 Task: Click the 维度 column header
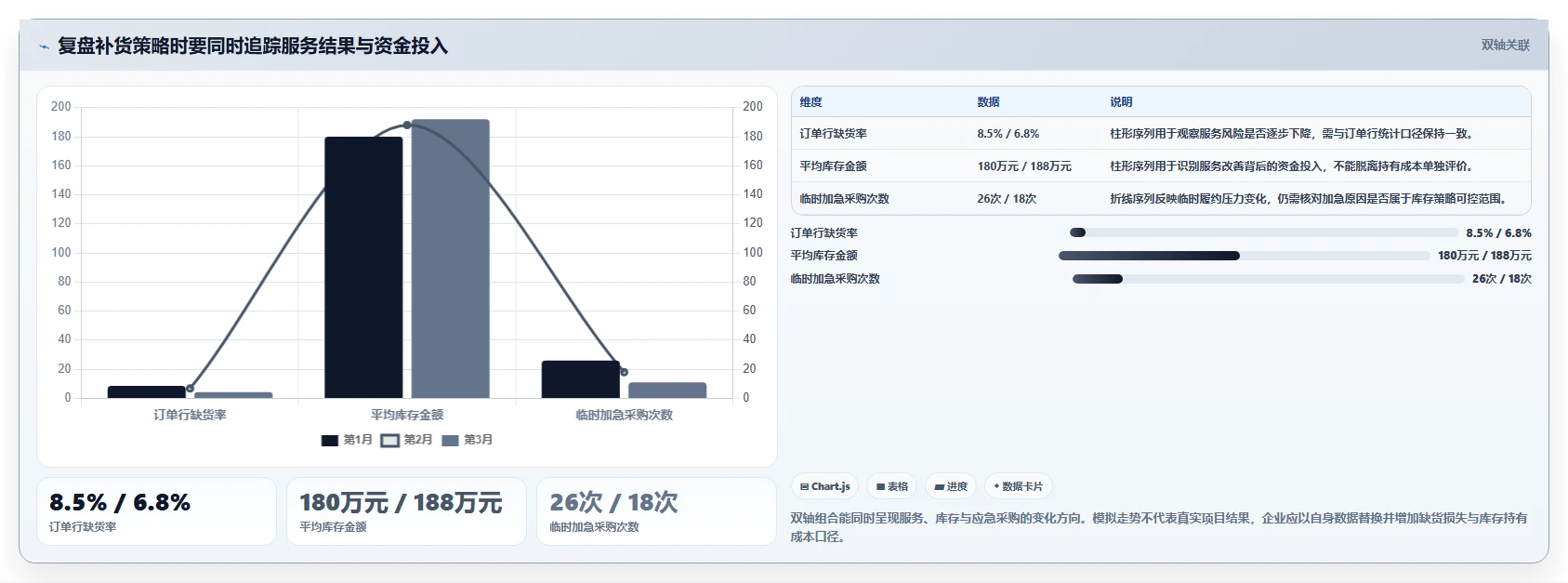point(811,102)
